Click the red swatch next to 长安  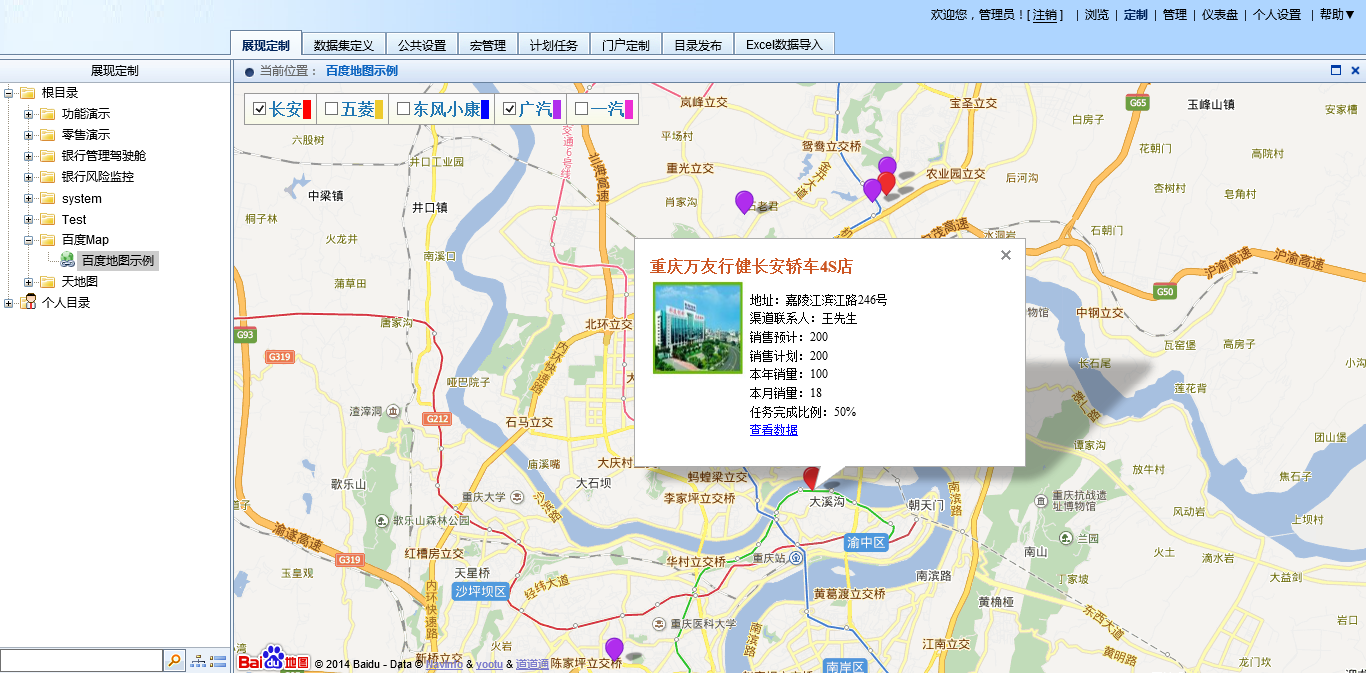click(308, 109)
